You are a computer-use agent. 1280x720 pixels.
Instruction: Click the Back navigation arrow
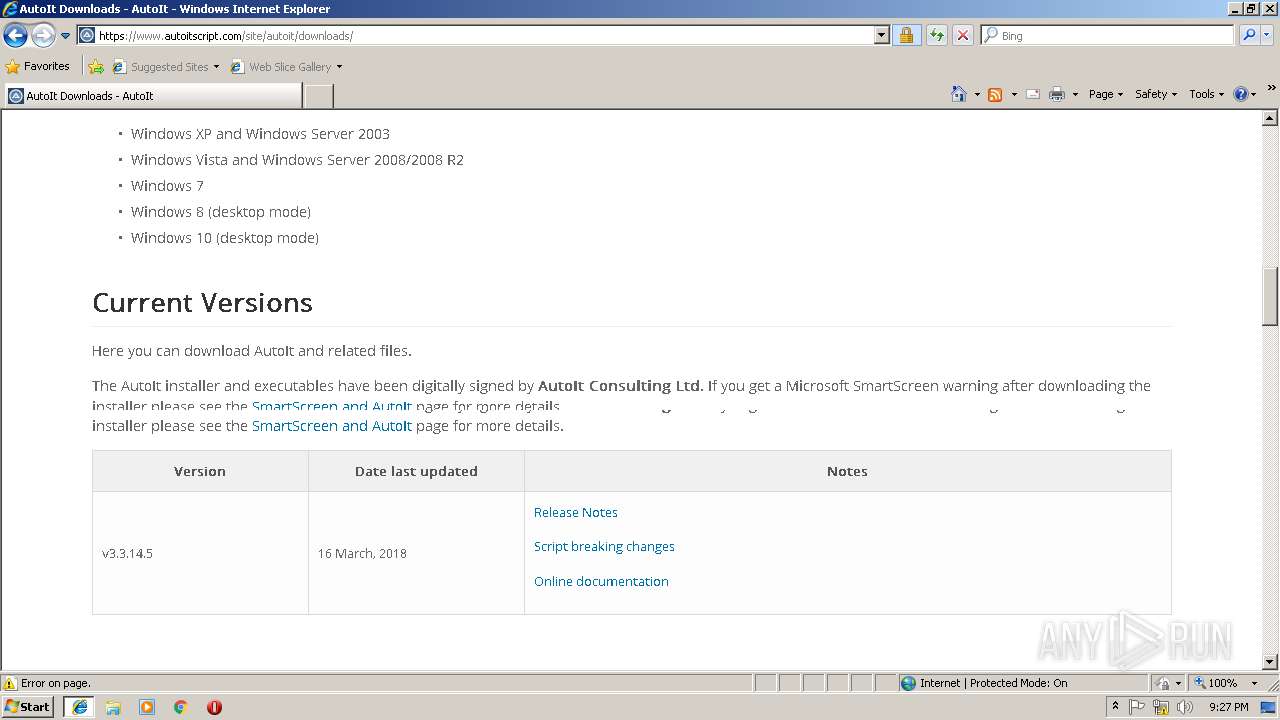[x=16, y=36]
